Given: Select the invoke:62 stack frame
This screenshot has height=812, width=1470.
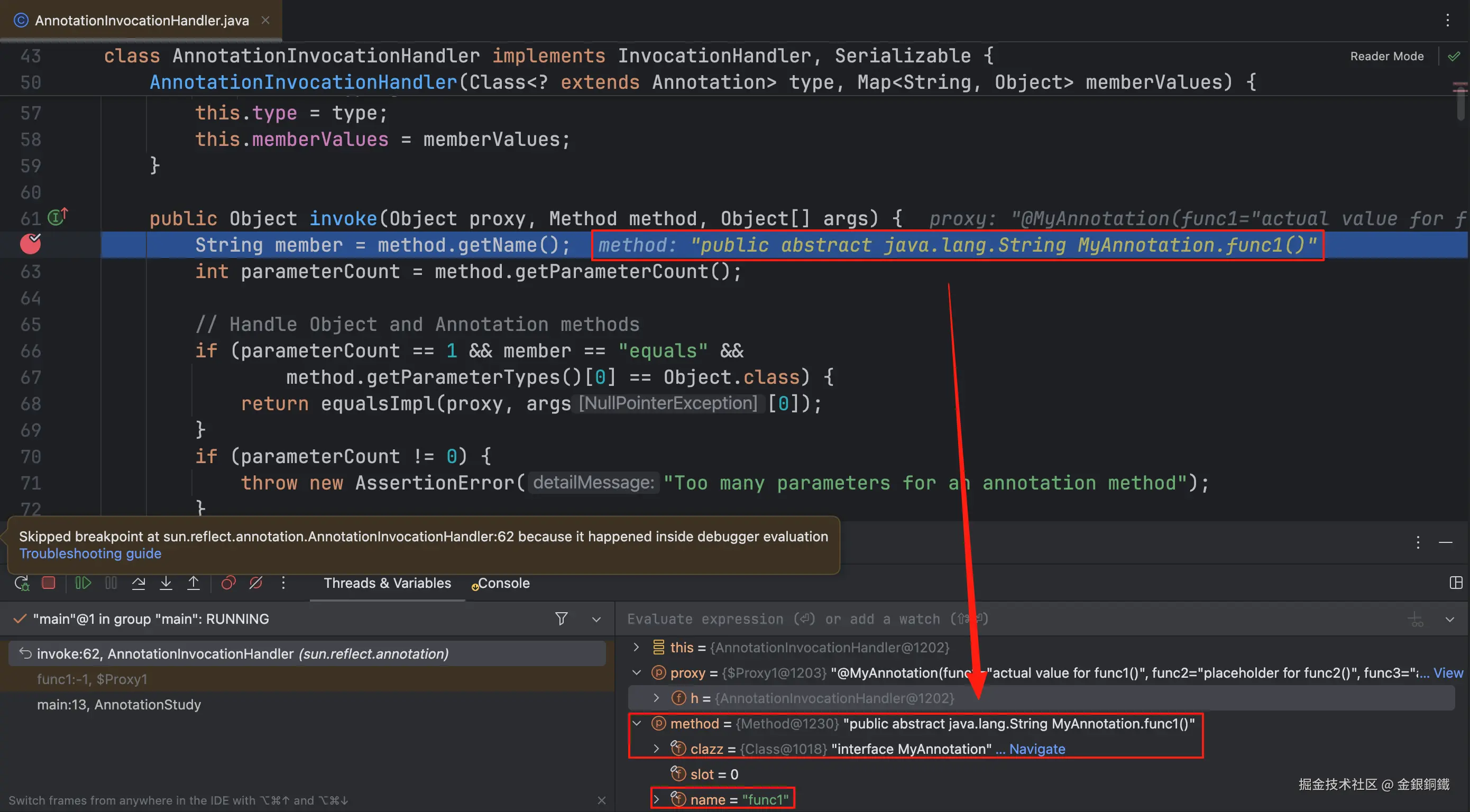Looking at the screenshot, I should (307, 653).
